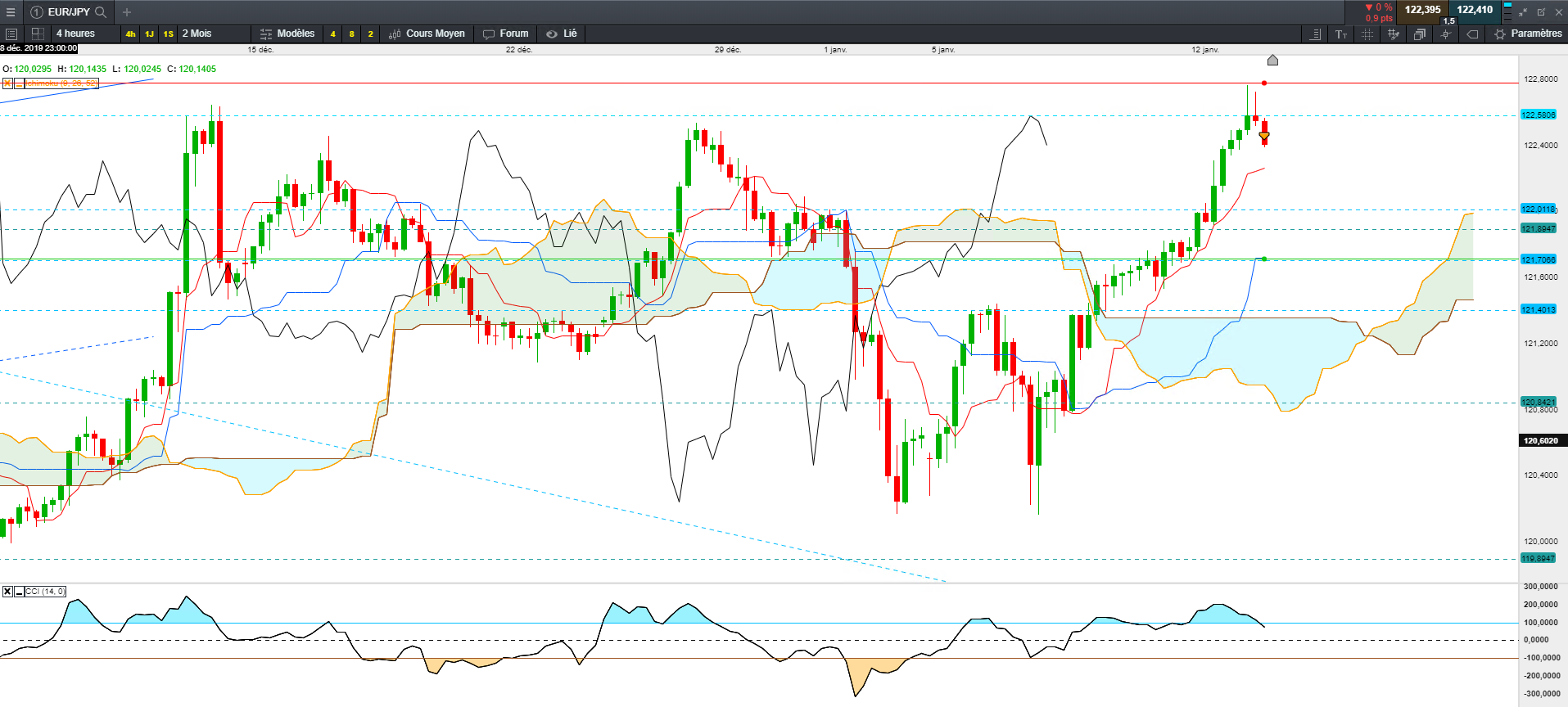Click the Ichimoku (9, 26, 52) label
This screenshot has width=1568, height=707.
tap(61, 83)
